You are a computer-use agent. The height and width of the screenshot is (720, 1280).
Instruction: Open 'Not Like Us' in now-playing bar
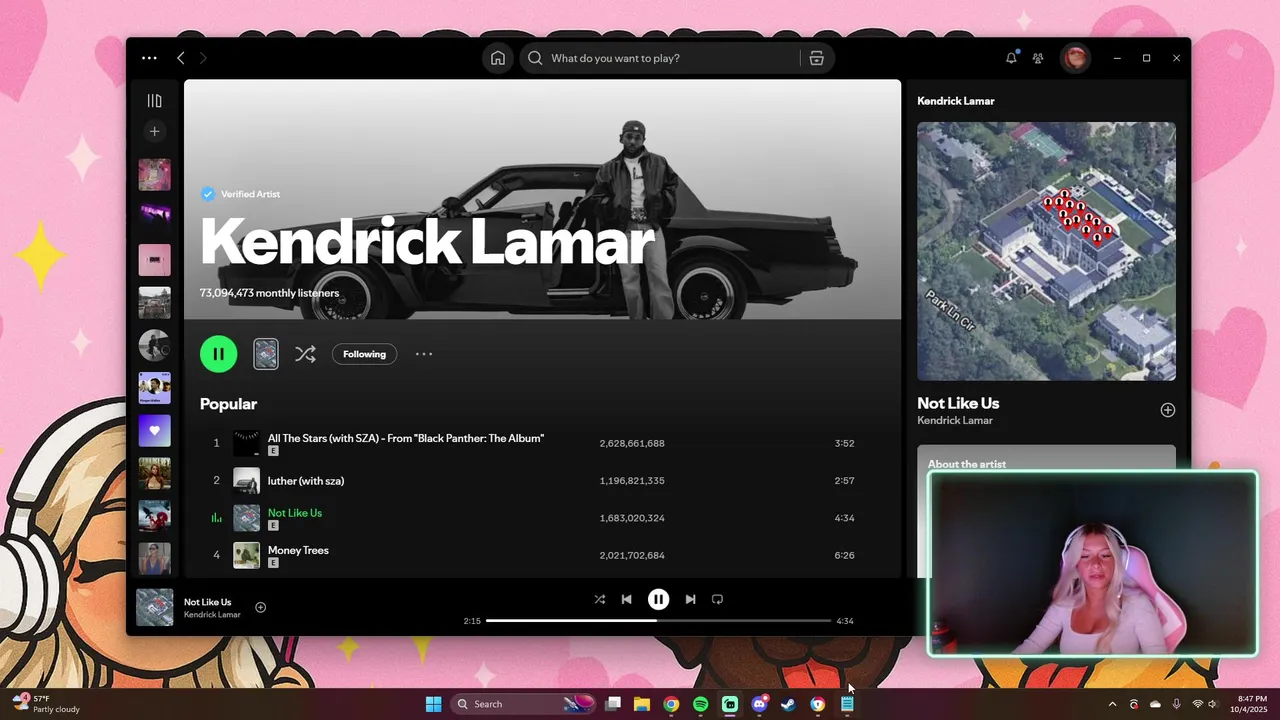pos(207,602)
